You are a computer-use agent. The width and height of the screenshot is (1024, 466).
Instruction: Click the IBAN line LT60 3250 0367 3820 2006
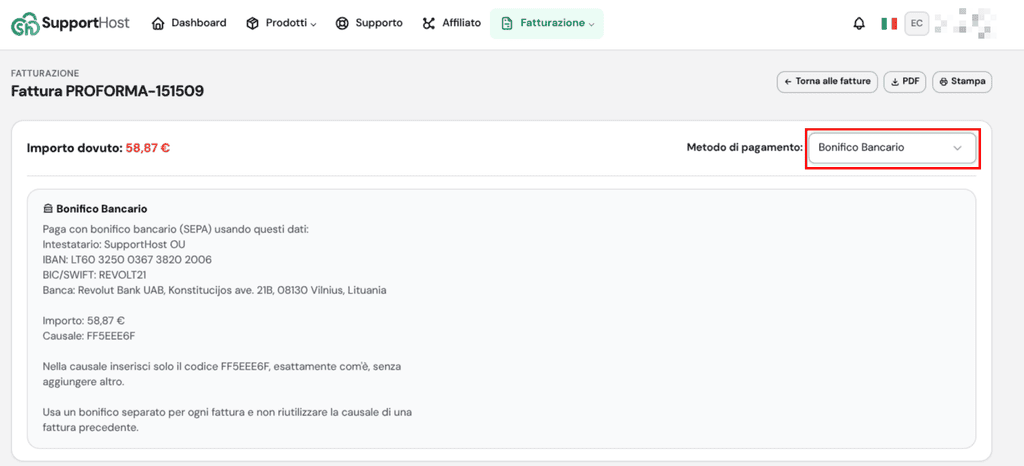click(x=127, y=260)
